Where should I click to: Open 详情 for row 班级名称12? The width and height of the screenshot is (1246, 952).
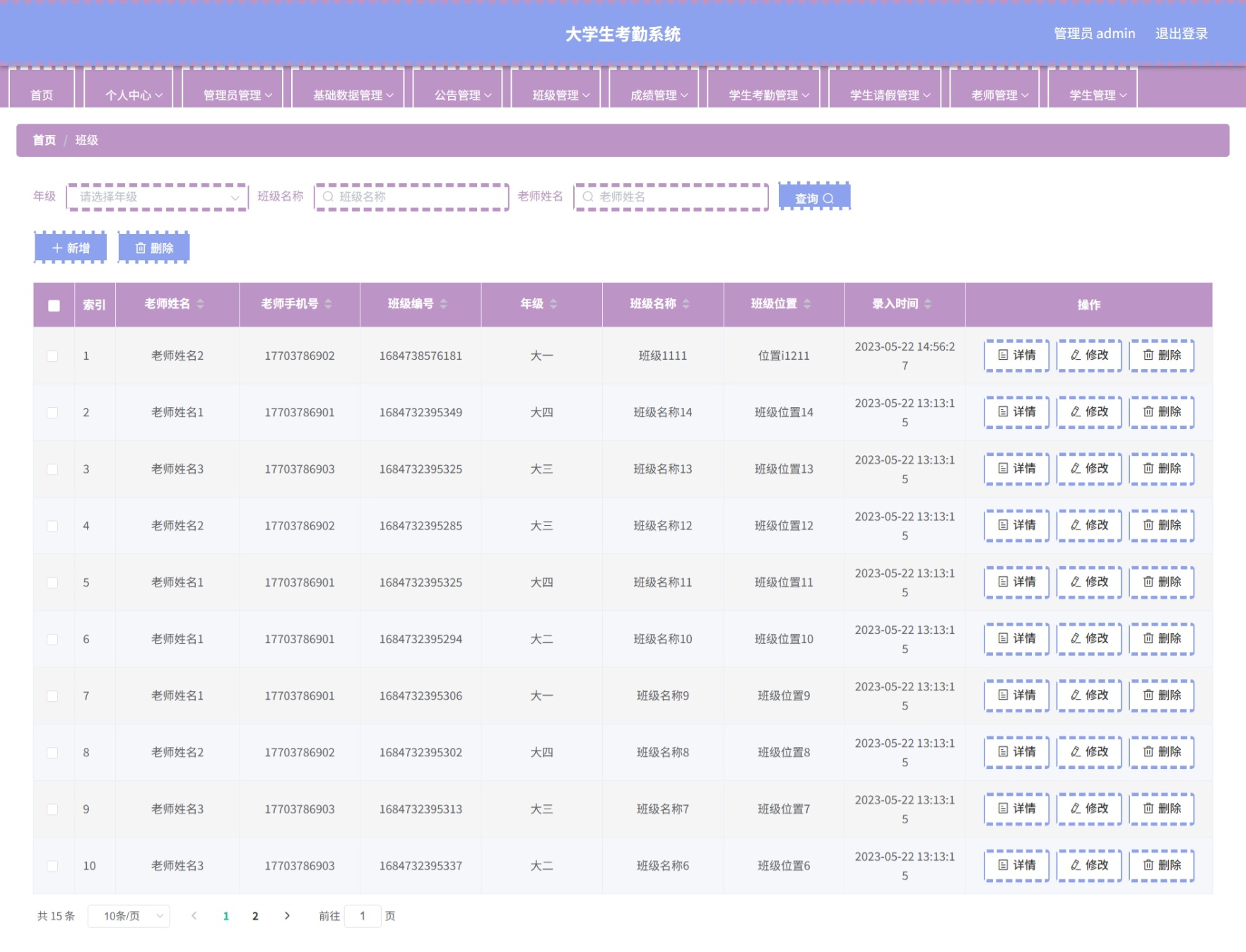click(x=1017, y=525)
